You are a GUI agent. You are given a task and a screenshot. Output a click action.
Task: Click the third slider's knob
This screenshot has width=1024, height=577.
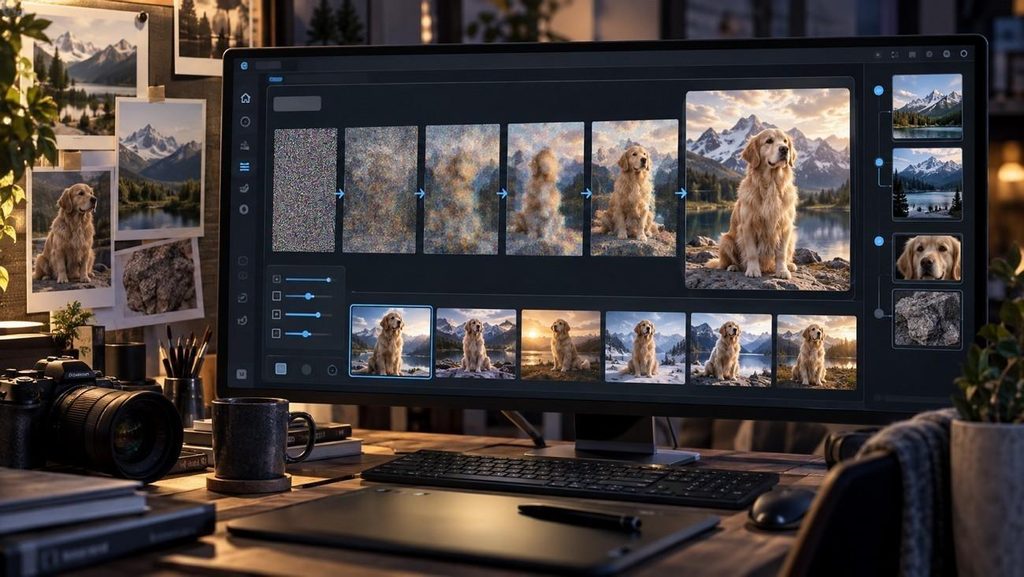[318, 315]
